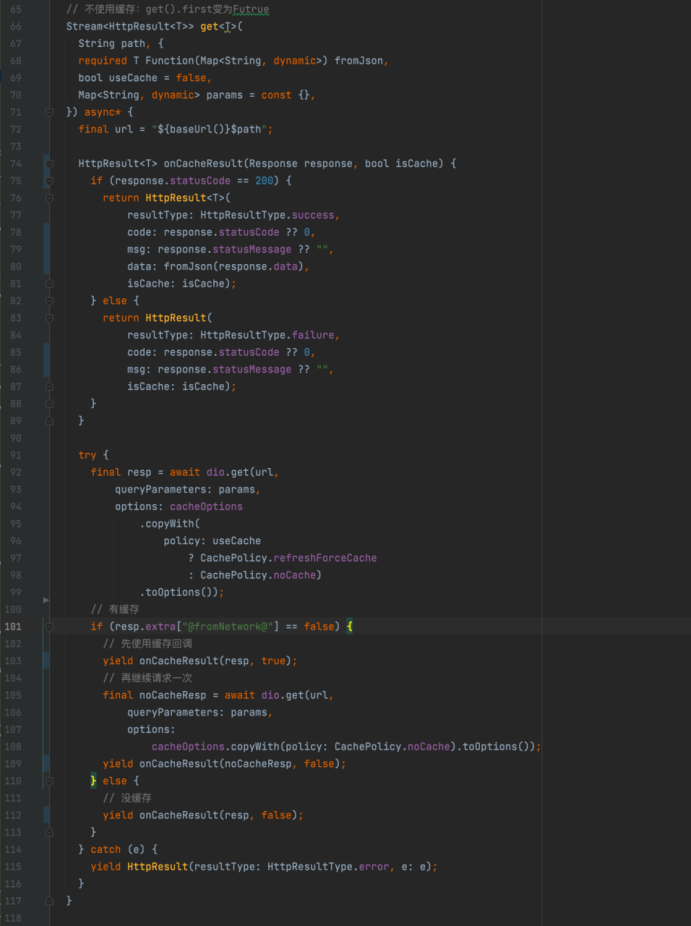Screen dimensions: 691x926
Task: Click the misspelled word "Futrue" in the comment
Action: pyautogui.click(x=250, y=9)
